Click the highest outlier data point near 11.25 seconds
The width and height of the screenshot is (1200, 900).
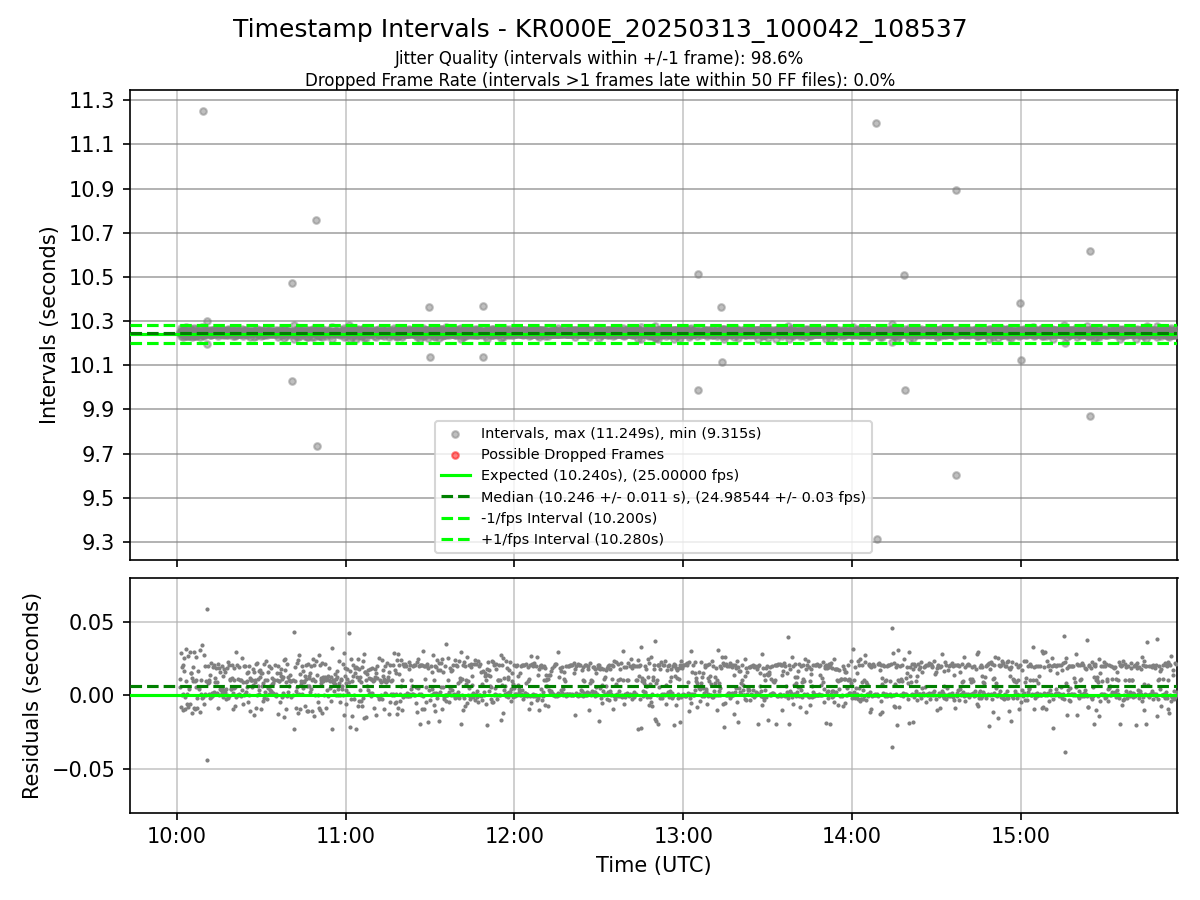203,111
